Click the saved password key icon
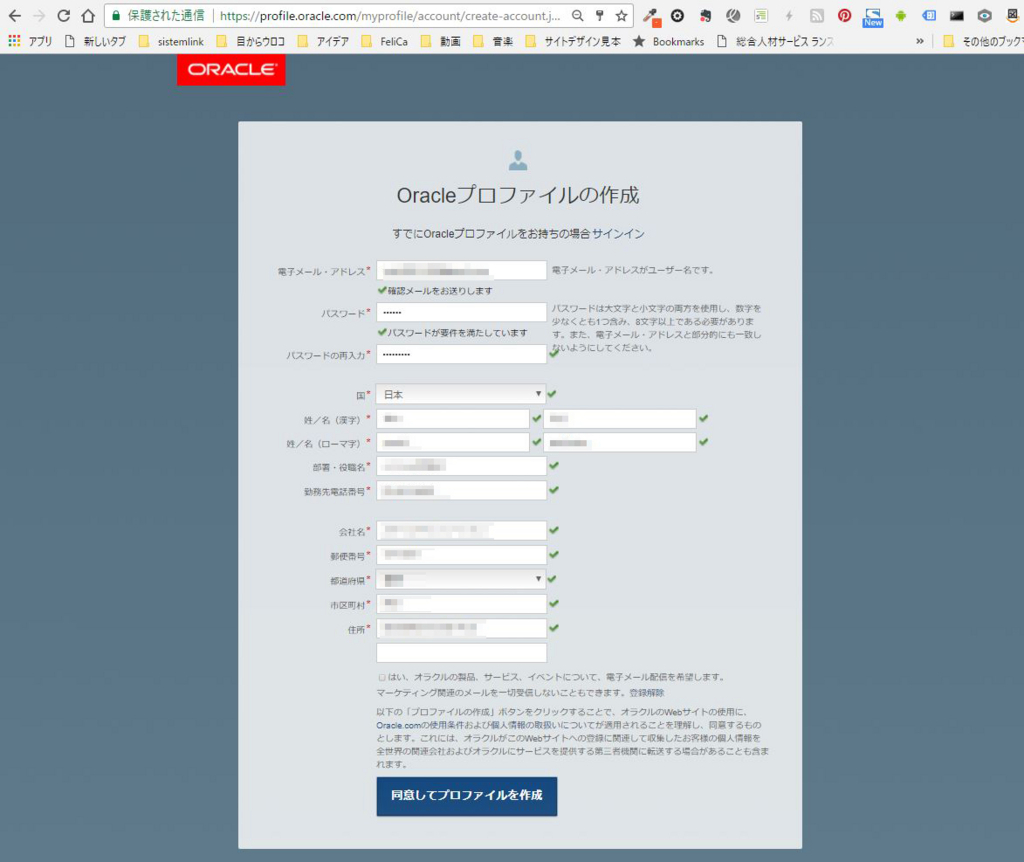Viewport: 1024px width, 862px height. click(x=600, y=16)
